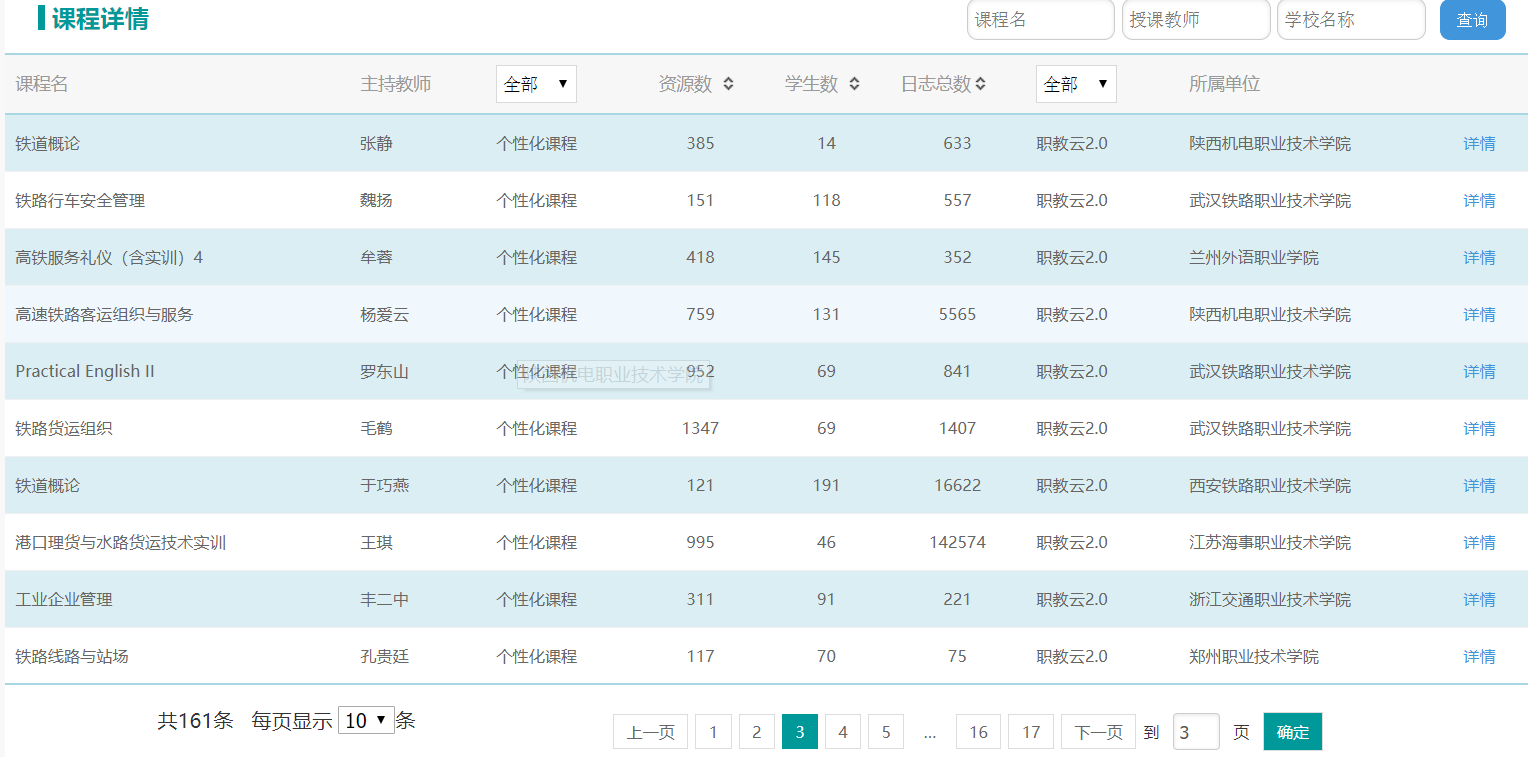Focus the 课程名 search field
Viewport: 1528px width, 757px height.
[x=1040, y=20]
